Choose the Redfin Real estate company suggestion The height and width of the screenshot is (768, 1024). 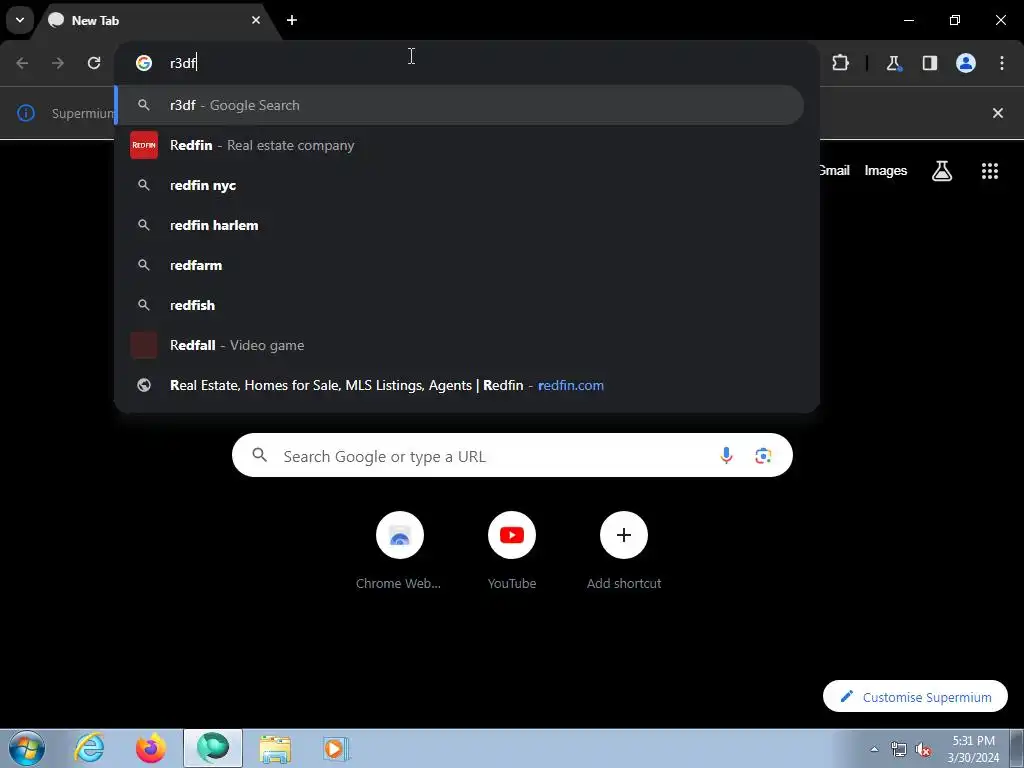tap(460, 145)
